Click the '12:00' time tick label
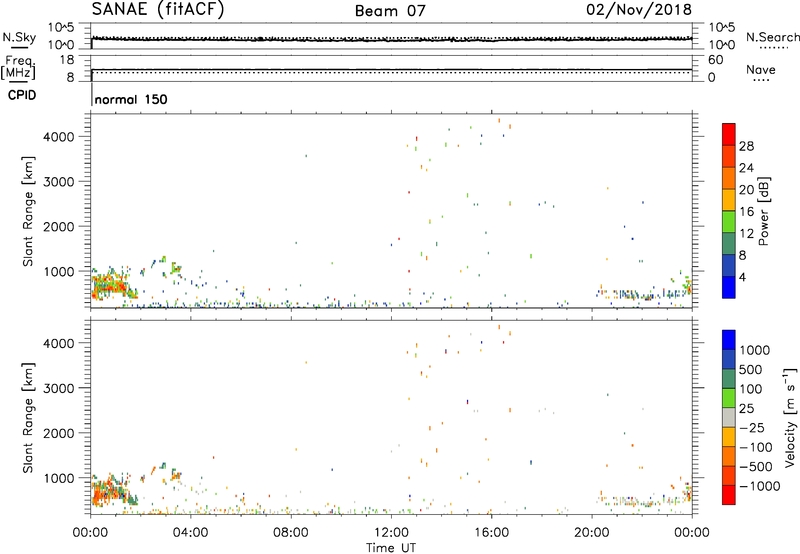Screen dimensions: 800x554 (391, 533)
